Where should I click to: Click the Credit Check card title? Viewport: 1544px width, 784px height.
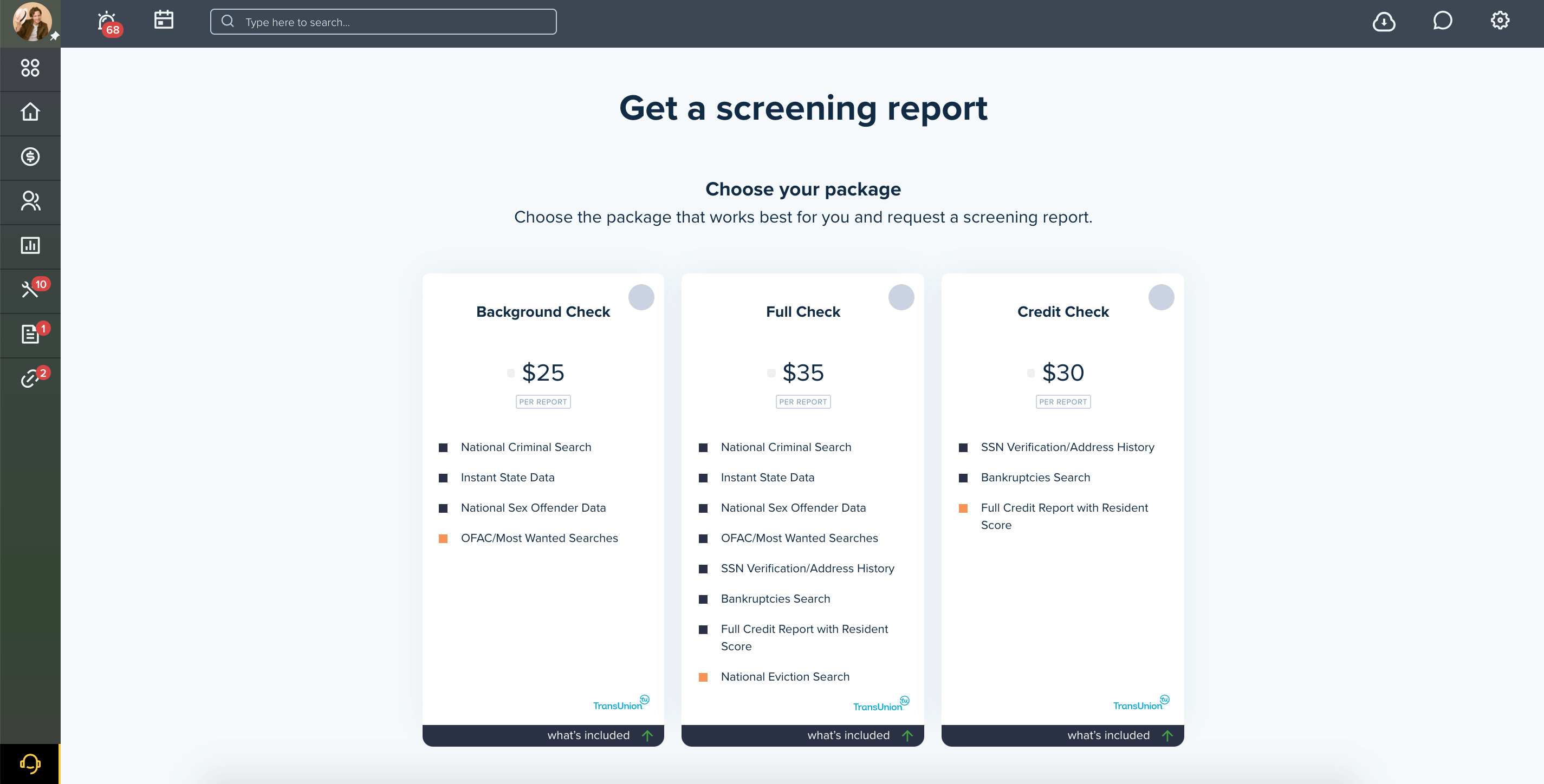tap(1063, 312)
